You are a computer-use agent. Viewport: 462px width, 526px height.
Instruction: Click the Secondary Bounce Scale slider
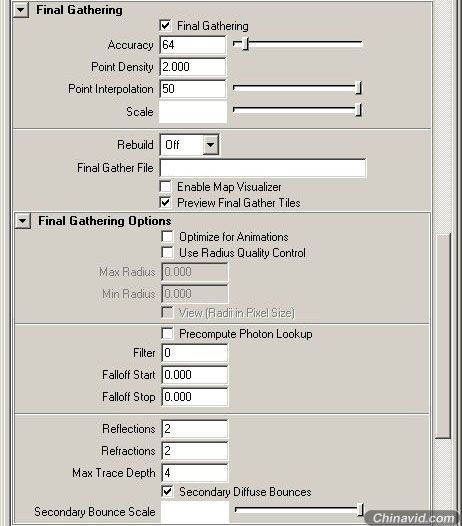point(299,510)
